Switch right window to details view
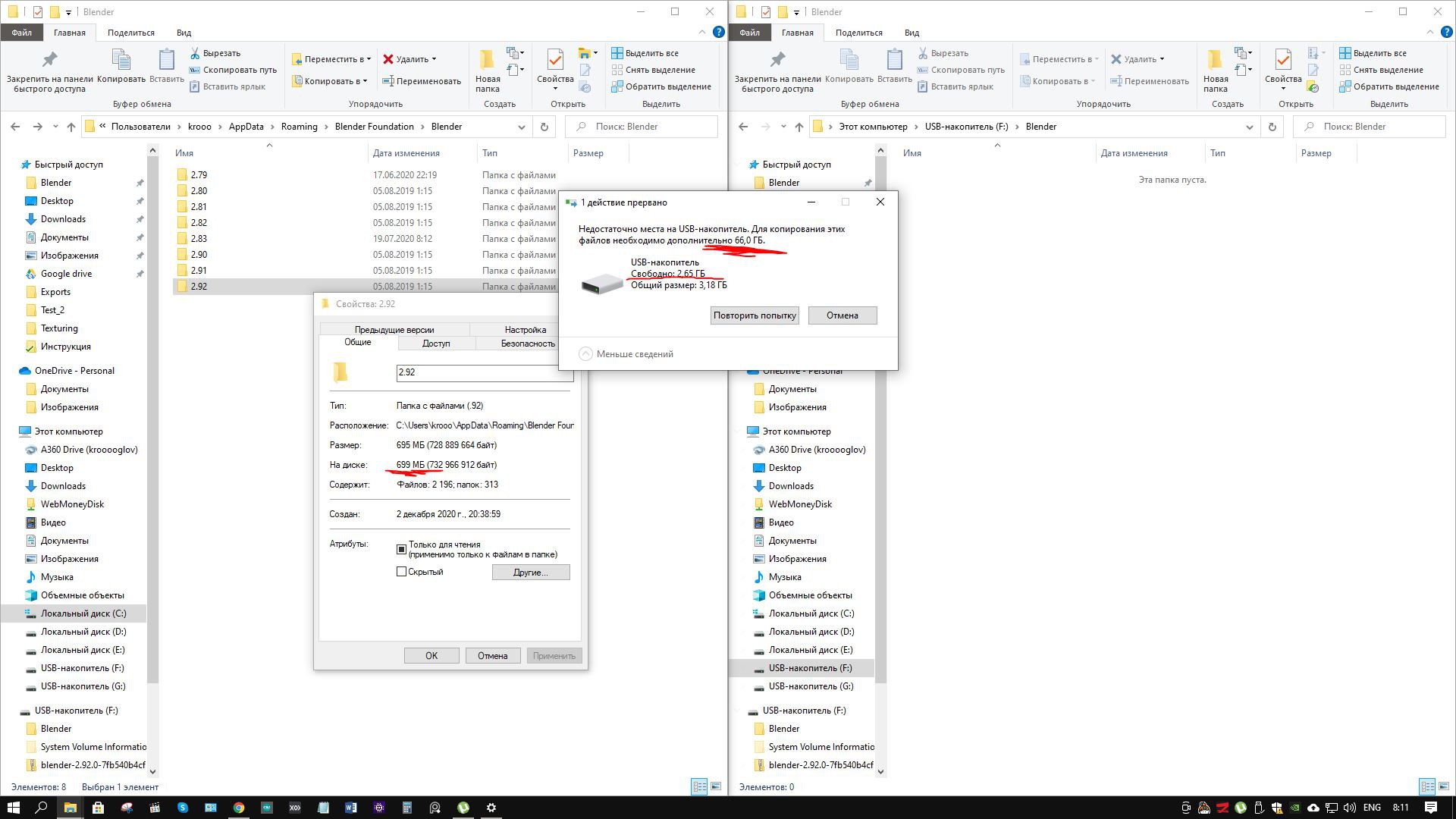1456x819 pixels. click(x=1427, y=786)
